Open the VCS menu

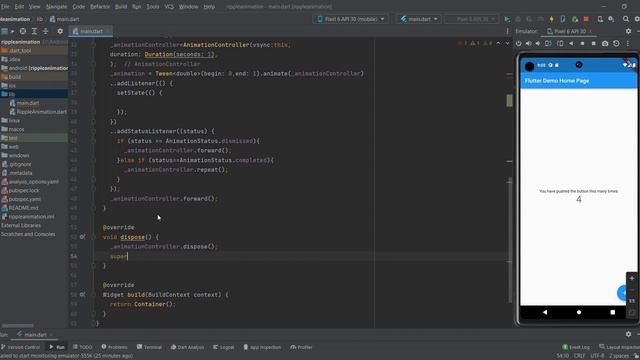pos(169,7)
